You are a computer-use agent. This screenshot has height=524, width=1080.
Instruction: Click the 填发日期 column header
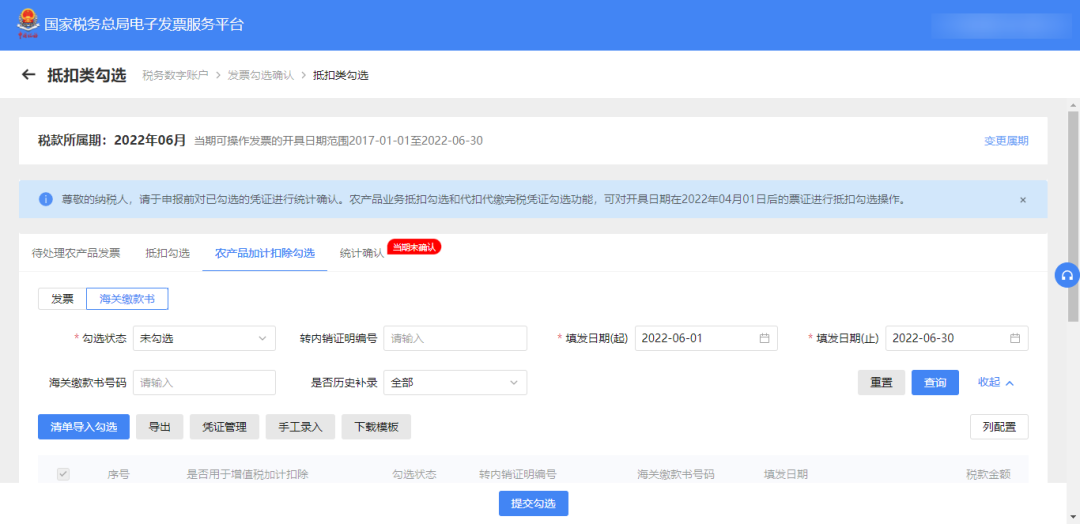click(786, 474)
